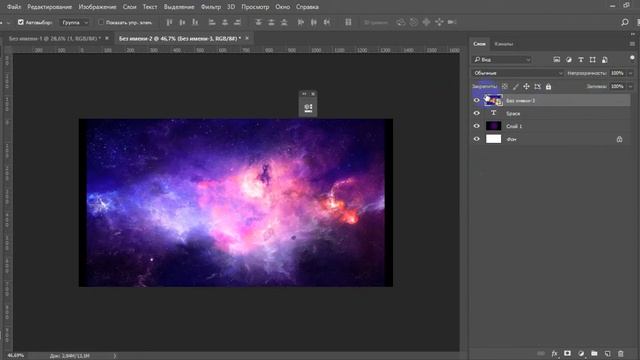This screenshot has height=360, width=640.
Task: Hide the Без имени-3 smart object layer
Action: coord(476,100)
